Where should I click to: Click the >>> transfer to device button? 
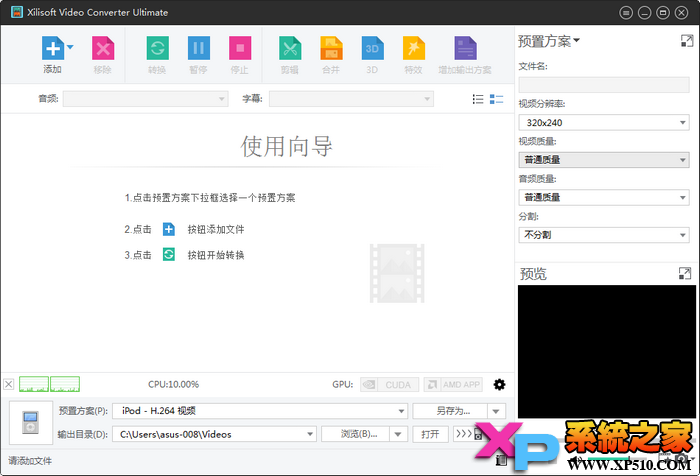(x=467, y=434)
